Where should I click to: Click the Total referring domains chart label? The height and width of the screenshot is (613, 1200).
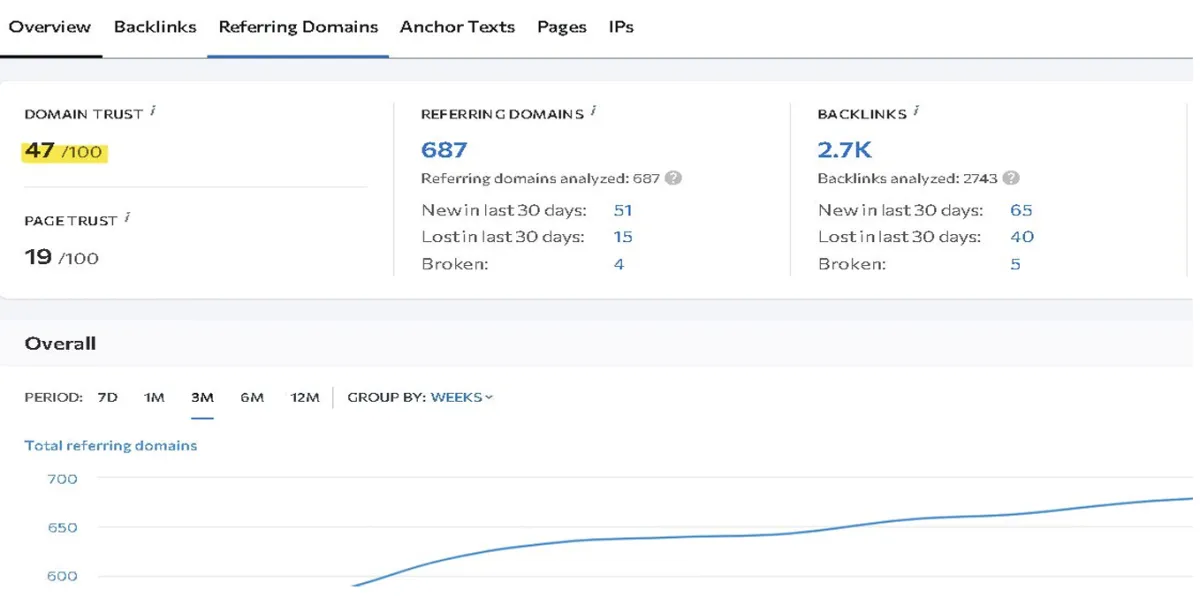coord(110,445)
